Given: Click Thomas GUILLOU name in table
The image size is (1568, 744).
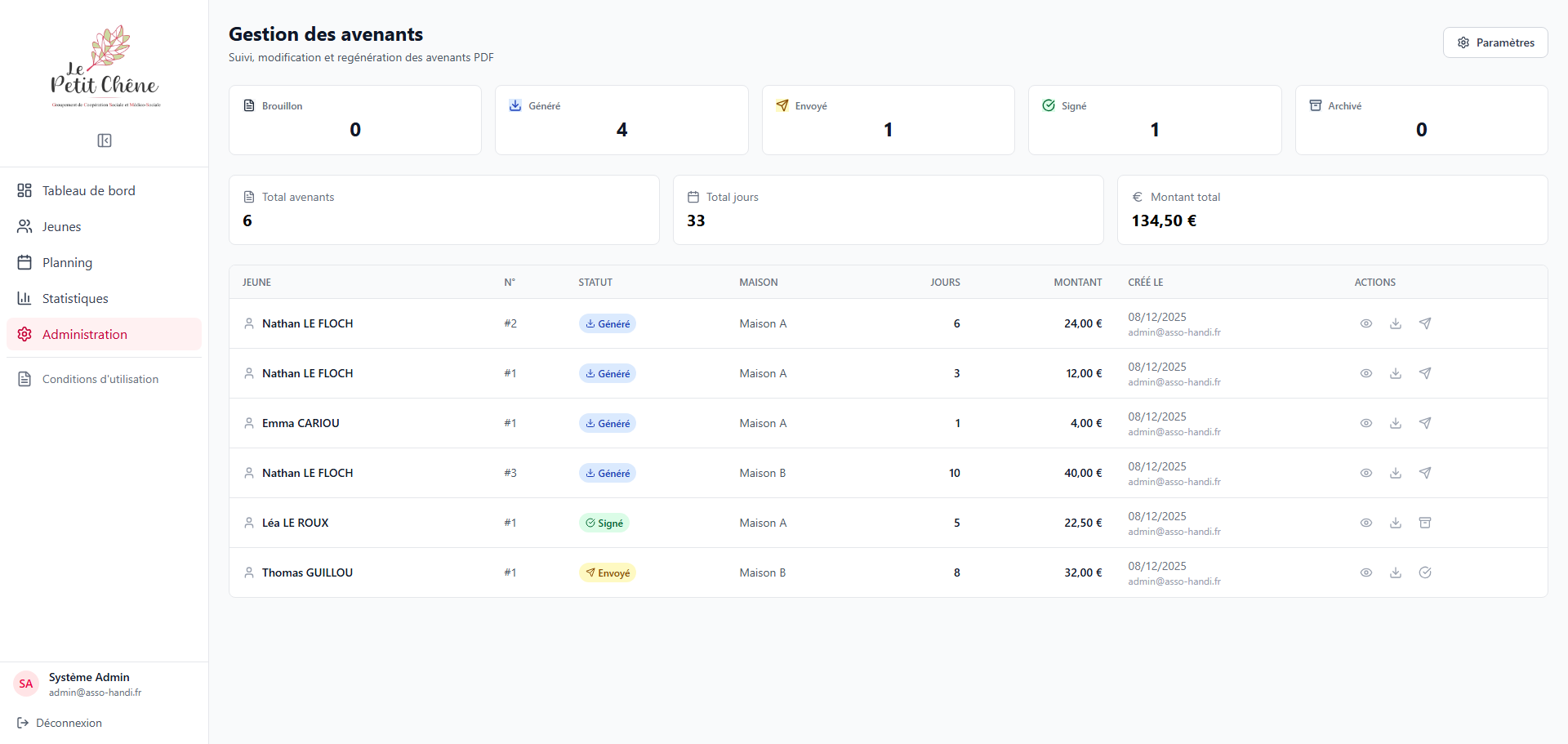Looking at the screenshot, I should [307, 572].
